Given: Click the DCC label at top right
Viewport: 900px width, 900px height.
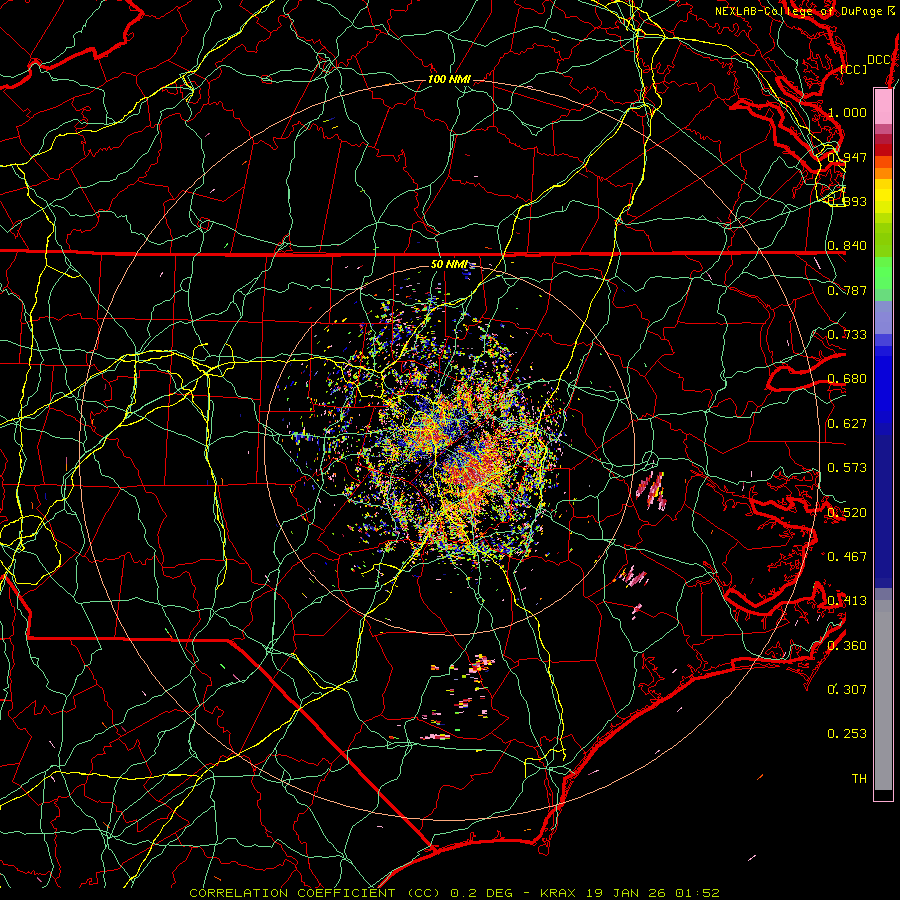Looking at the screenshot, I should [879, 60].
